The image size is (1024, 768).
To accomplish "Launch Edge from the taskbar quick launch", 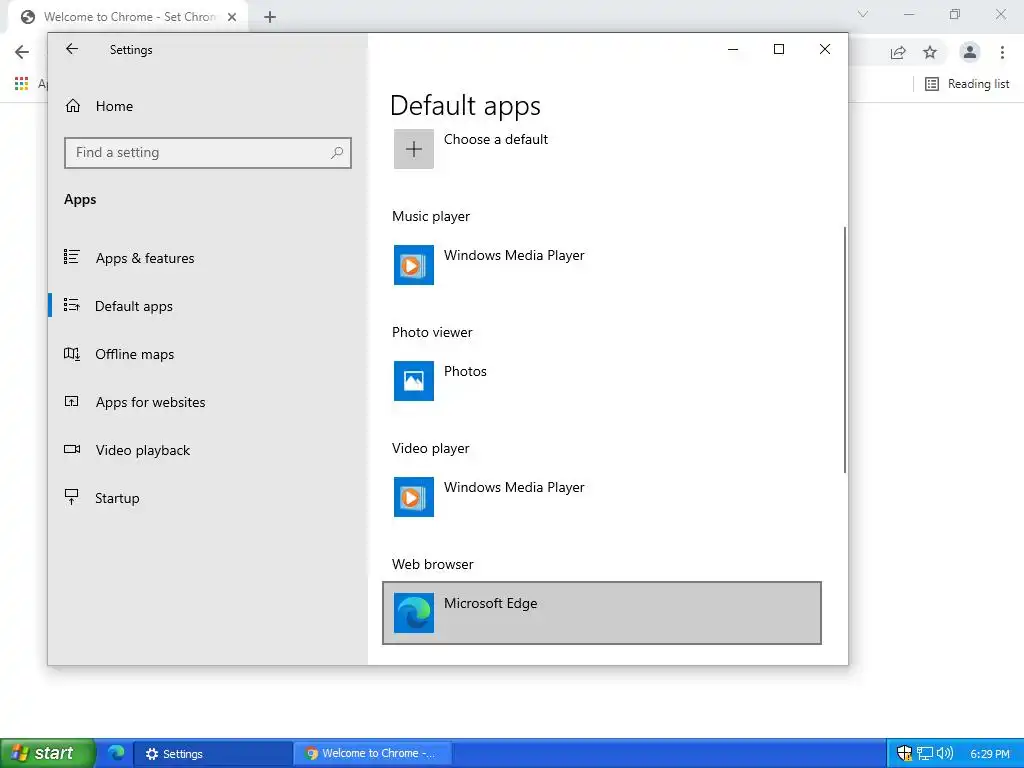I will pos(116,753).
